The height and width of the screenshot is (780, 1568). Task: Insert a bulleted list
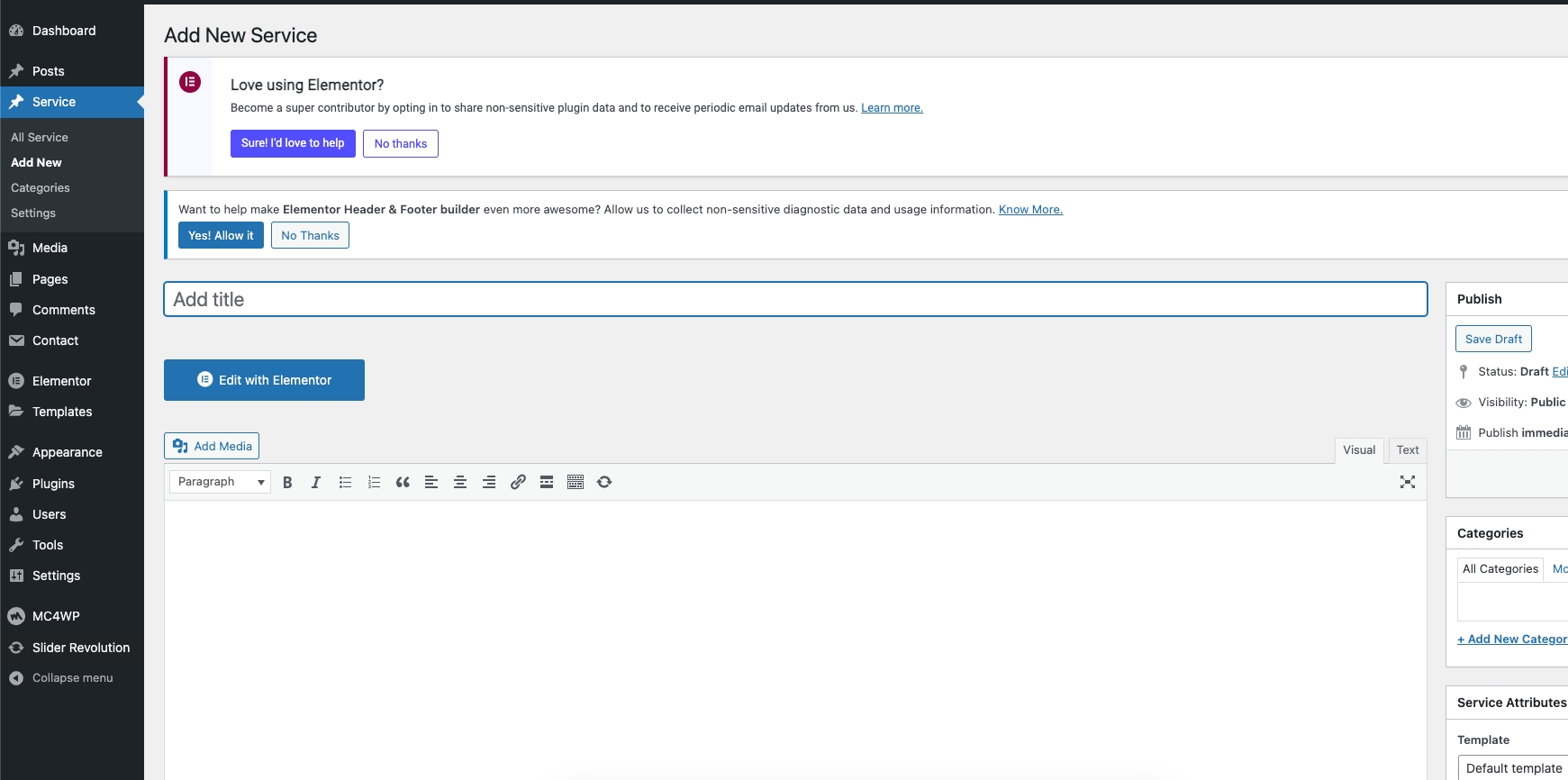[345, 483]
